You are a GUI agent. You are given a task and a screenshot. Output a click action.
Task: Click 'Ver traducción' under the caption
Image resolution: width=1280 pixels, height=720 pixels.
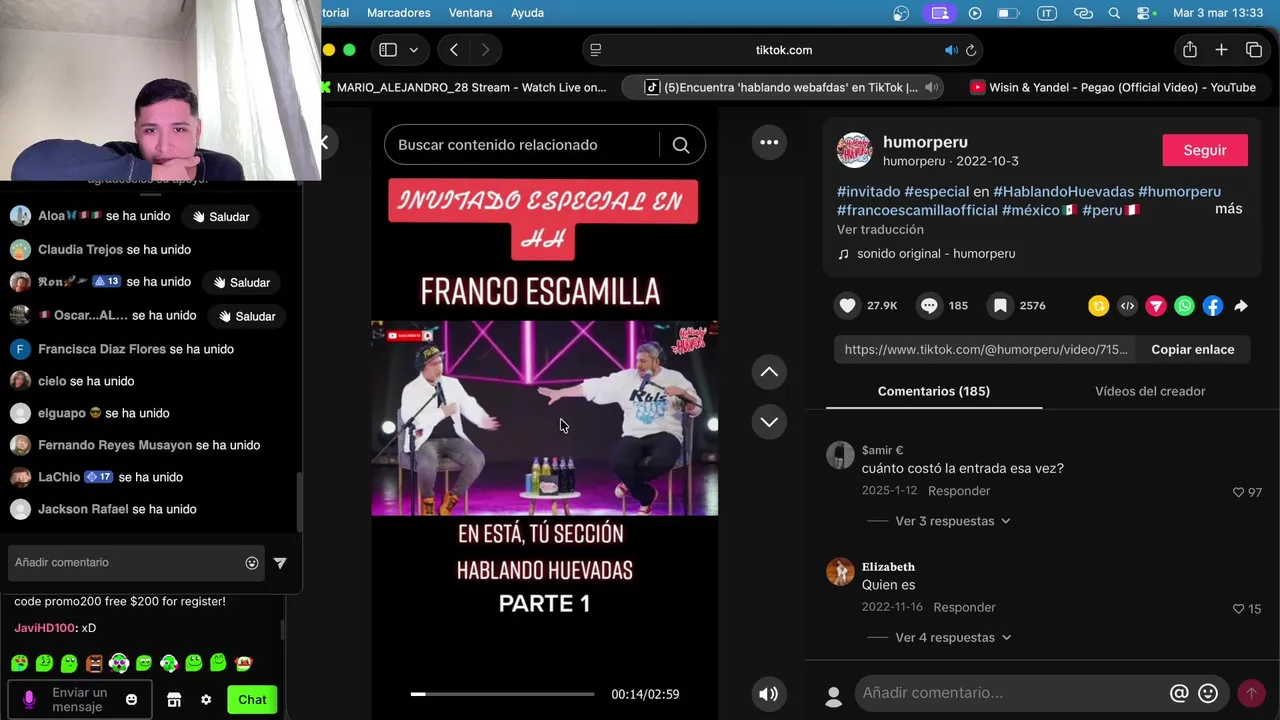coord(880,229)
